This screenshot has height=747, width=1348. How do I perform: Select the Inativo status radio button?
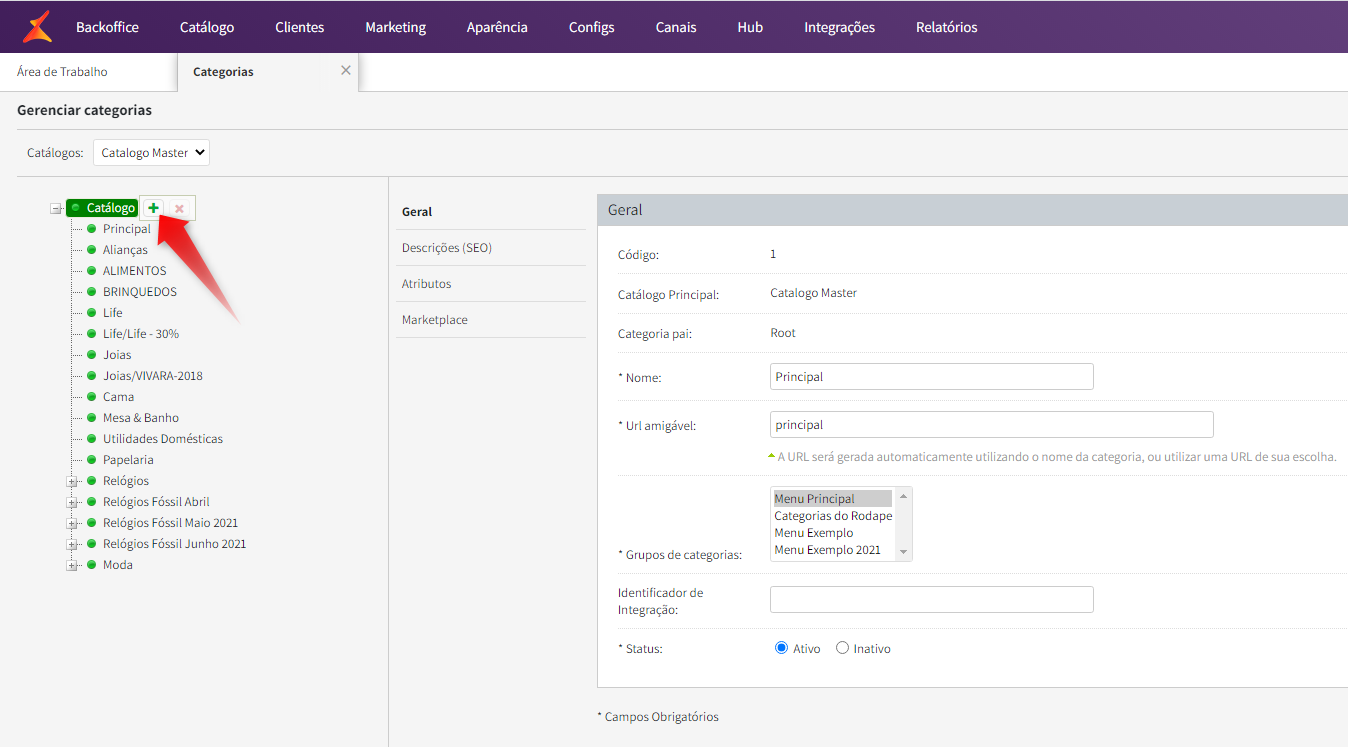(842, 648)
